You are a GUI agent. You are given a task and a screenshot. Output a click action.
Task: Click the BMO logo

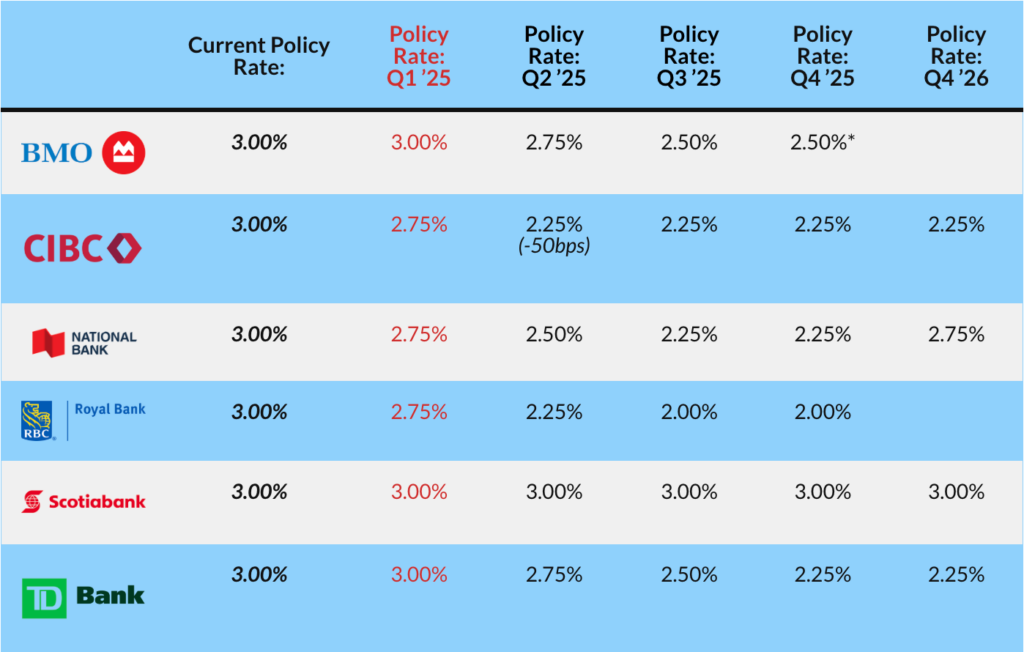(x=84, y=152)
